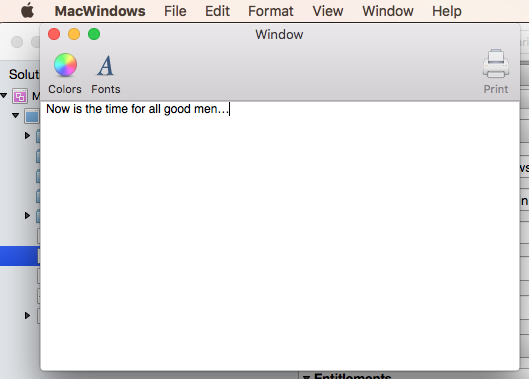Zoom the Window with green button

pyautogui.click(x=94, y=34)
